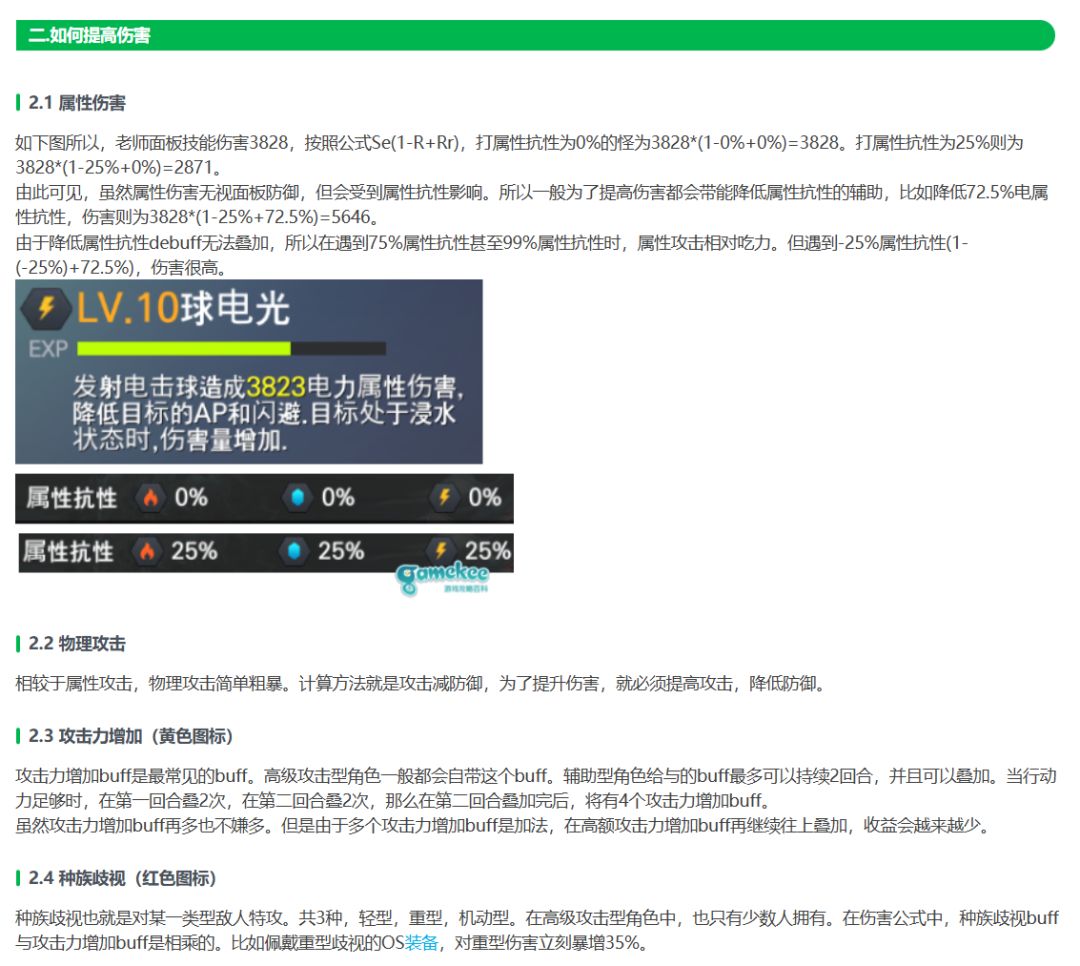Click the lightning icon in 25% resistance row
Viewport: 1080px width, 966px height.
[441, 551]
